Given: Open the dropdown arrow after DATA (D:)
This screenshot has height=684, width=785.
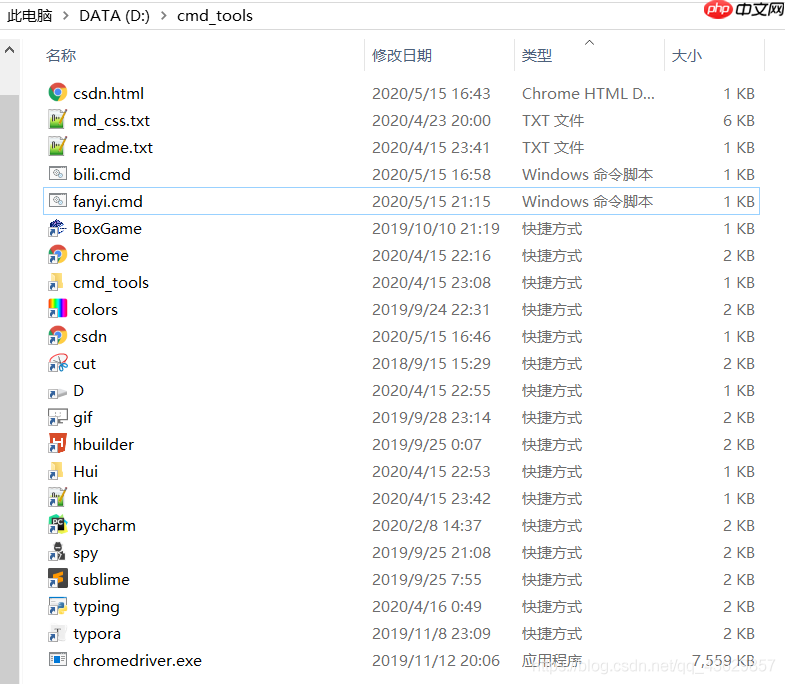Looking at the screenshot, I should pyautogui.click(x=163, y=16).
